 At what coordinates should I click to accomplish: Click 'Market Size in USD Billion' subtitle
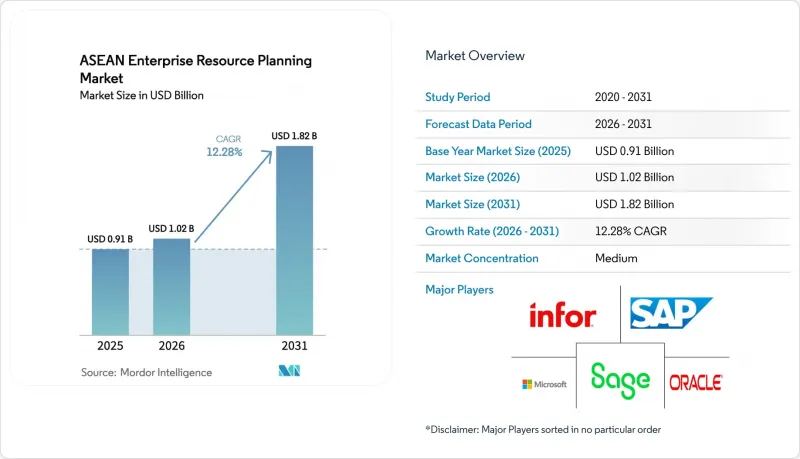click(141, 95)
